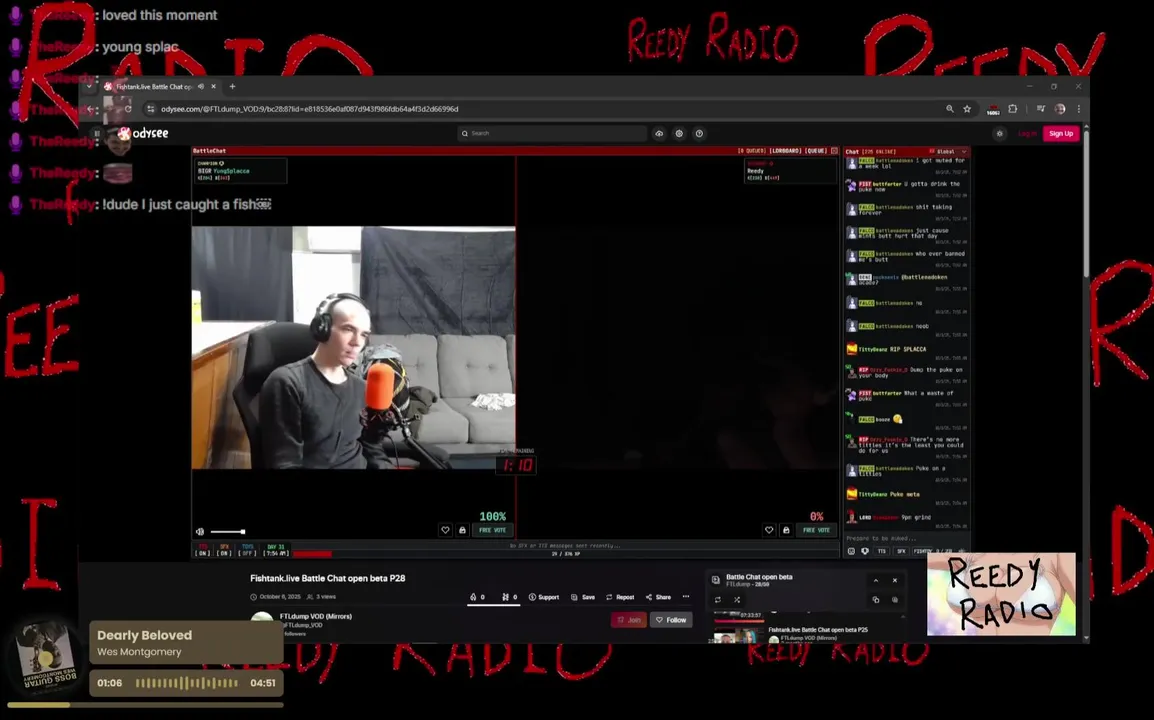Open the three-dot more options beside Share
The height and width of the screenshot is (720, 1154).
[686, 597]
